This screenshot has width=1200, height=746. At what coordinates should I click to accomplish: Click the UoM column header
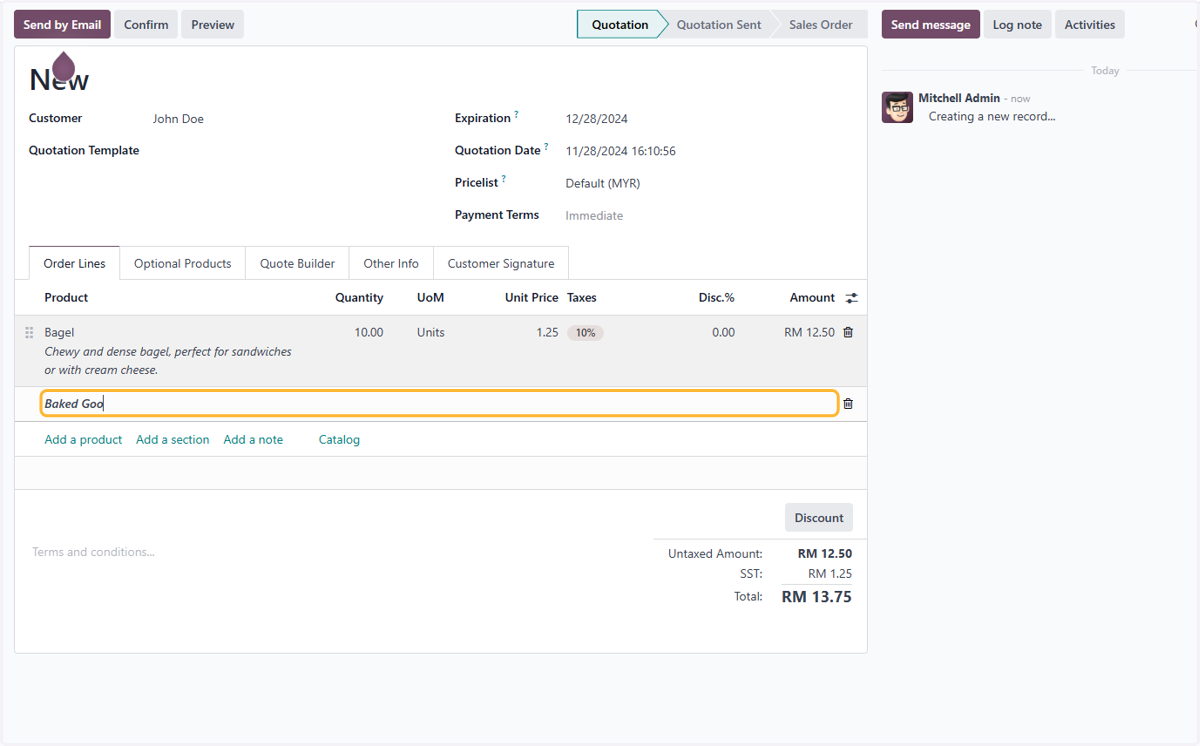pyautogui.click(x=430, y=297)
